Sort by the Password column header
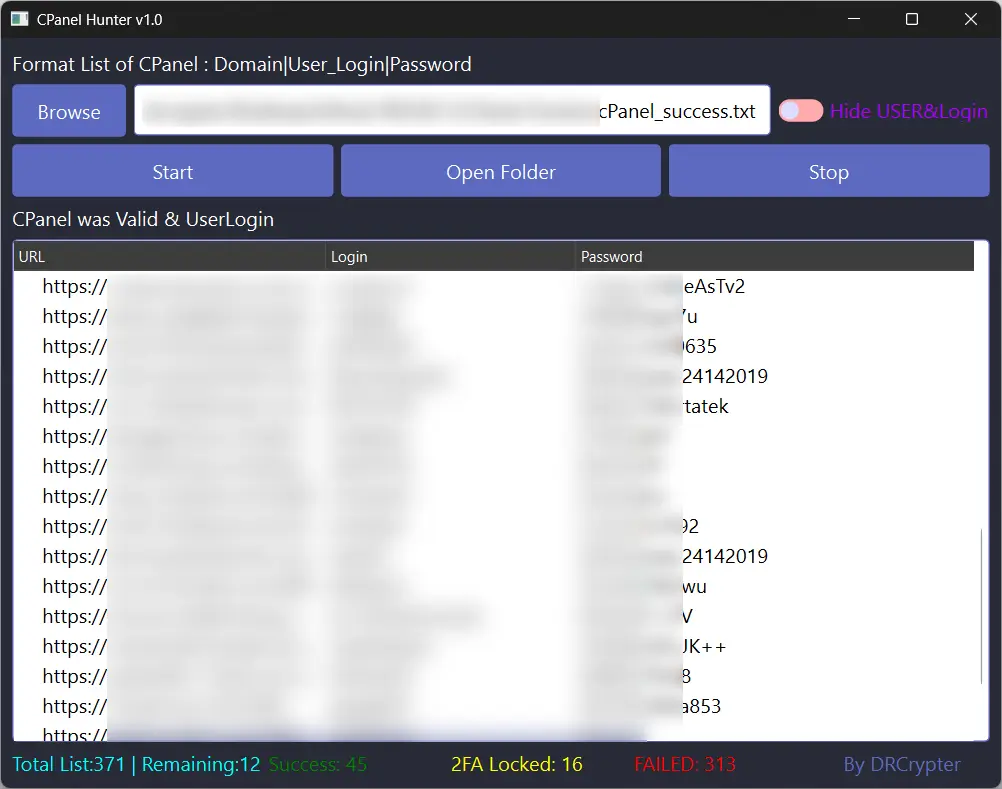Viewport: 1002px width, 789px height. click(x=775, y=257)
